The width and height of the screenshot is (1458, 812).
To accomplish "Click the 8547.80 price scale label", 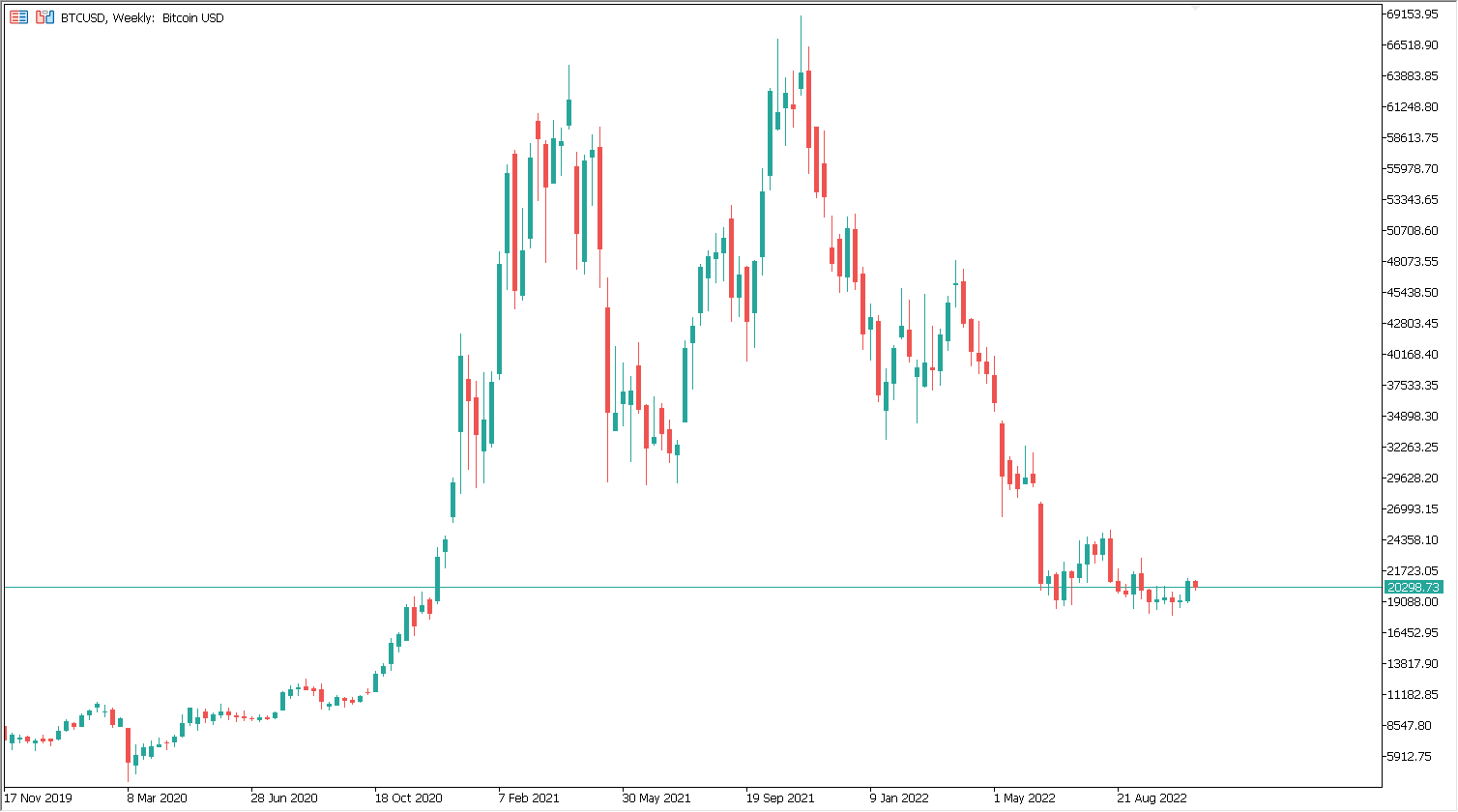I will 1410,725.
